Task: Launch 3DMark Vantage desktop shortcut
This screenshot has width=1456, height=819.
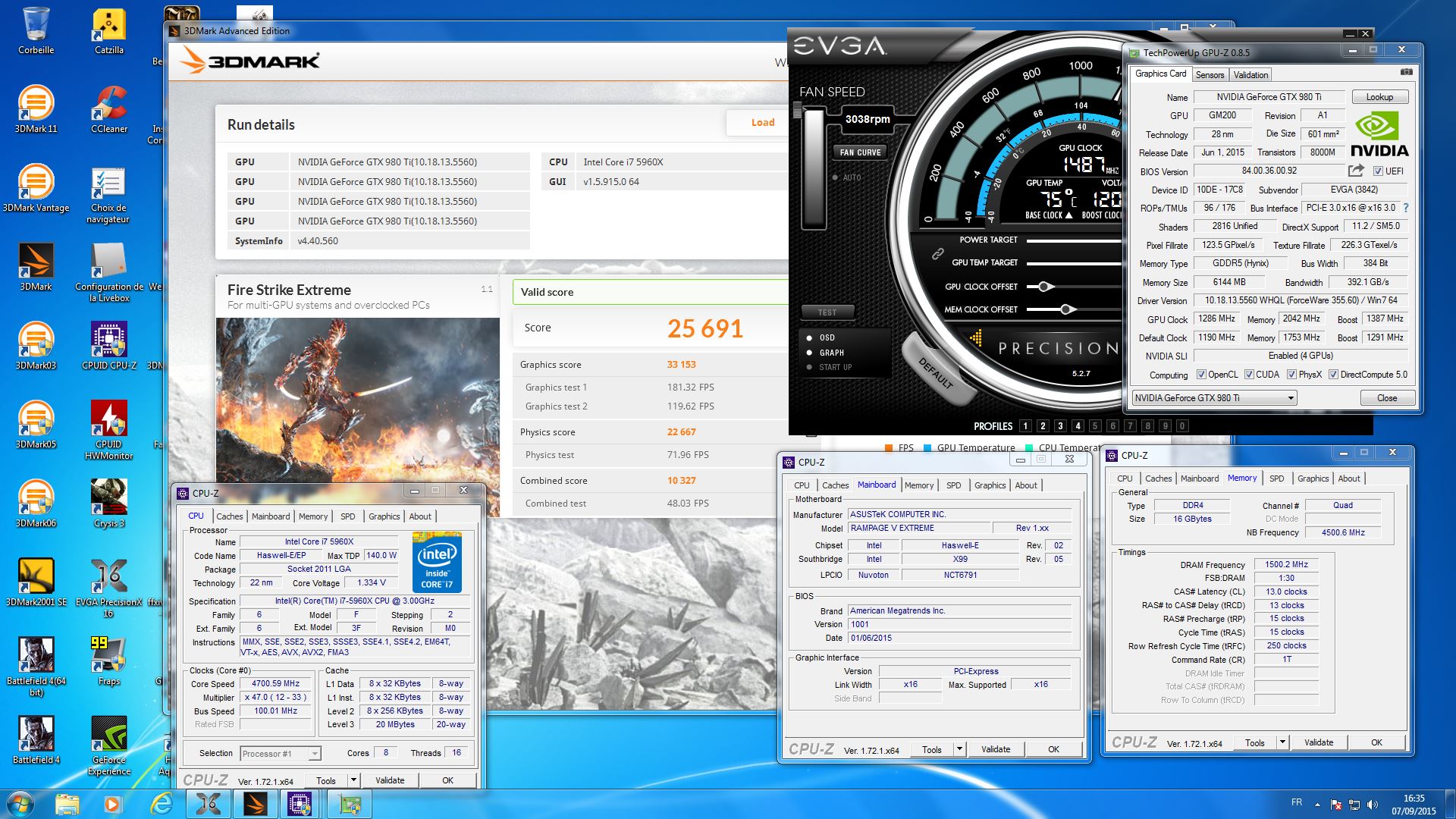Action: [x=36, y=189]
